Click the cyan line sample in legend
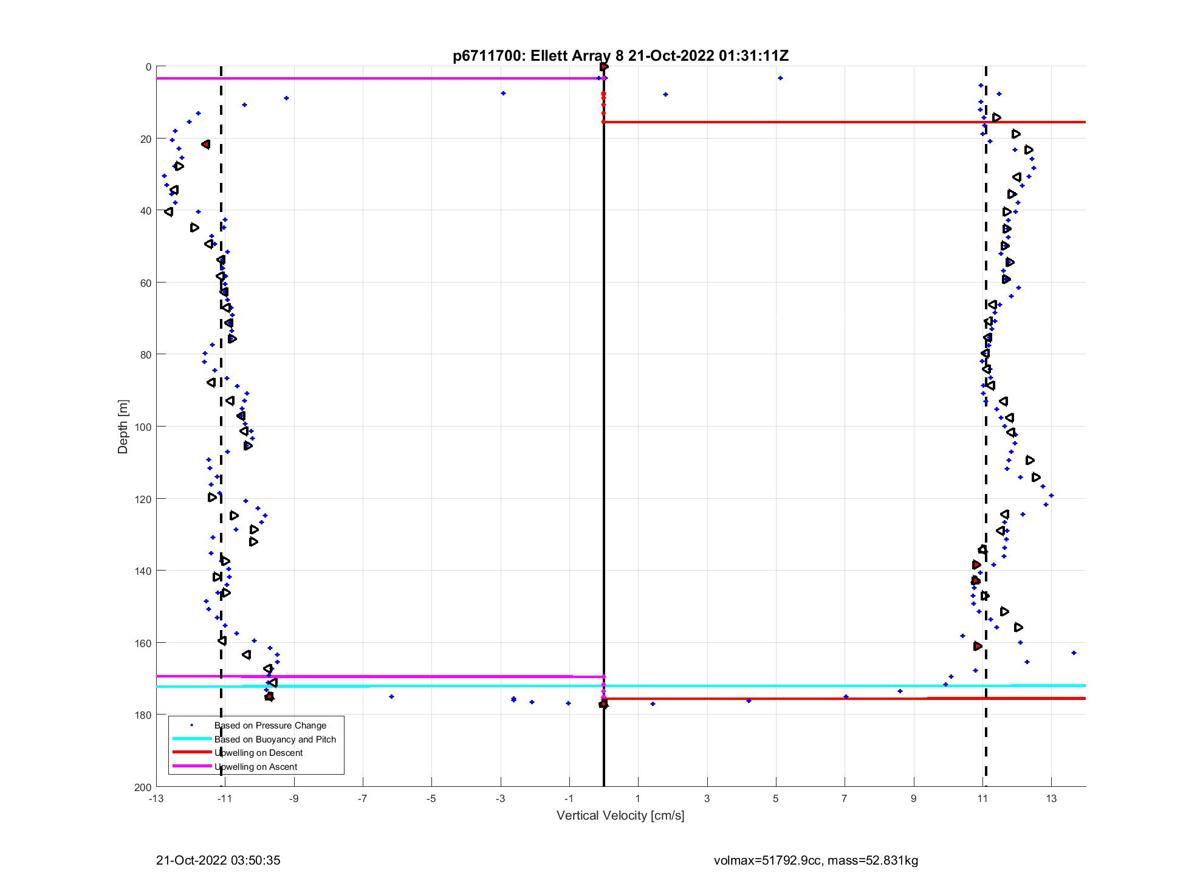The image size is (1200, 885). [191, 739]
